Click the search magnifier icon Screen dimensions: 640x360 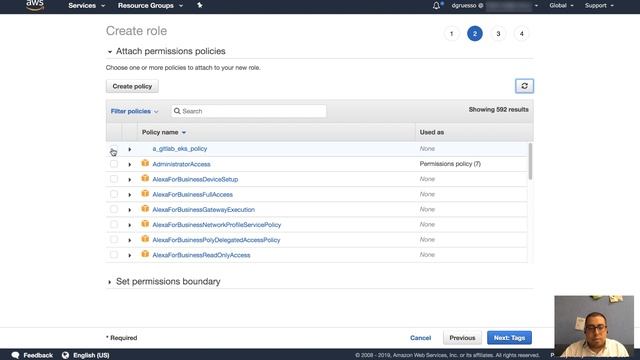[177, 111]
